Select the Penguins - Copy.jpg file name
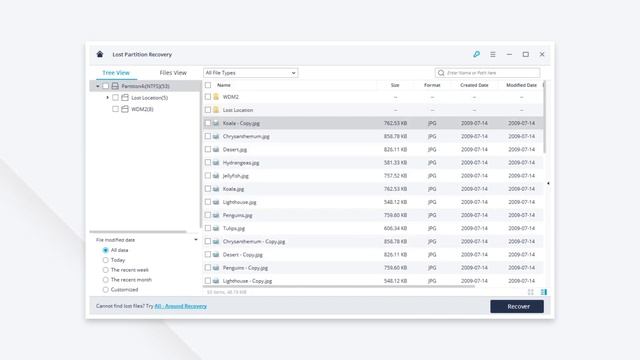The height and width of the screenshot is (360, 640). (x=245, y=268)
